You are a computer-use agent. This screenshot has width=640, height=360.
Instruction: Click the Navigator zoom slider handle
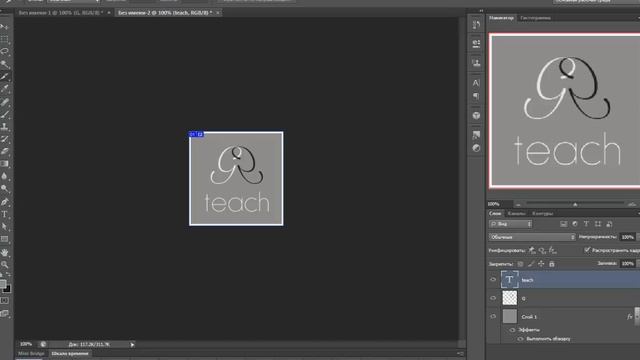575,204
